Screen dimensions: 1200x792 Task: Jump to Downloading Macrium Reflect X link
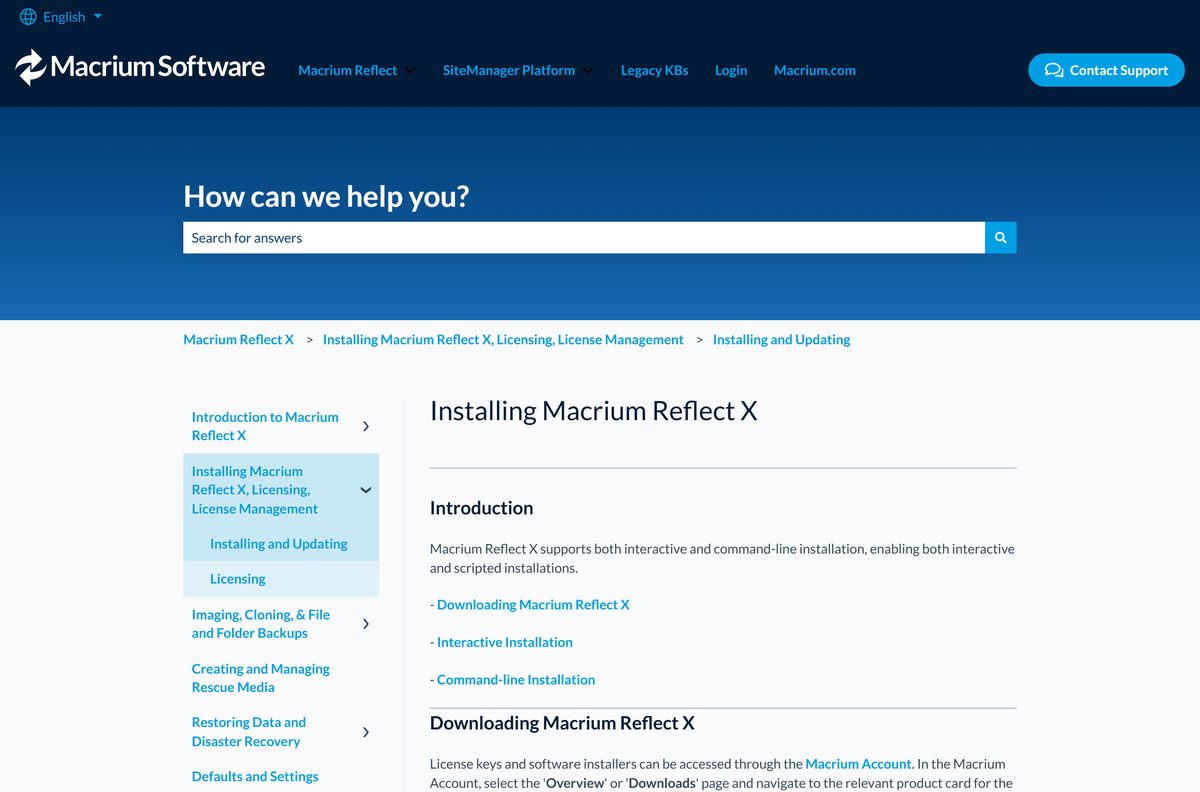[533, 605]
